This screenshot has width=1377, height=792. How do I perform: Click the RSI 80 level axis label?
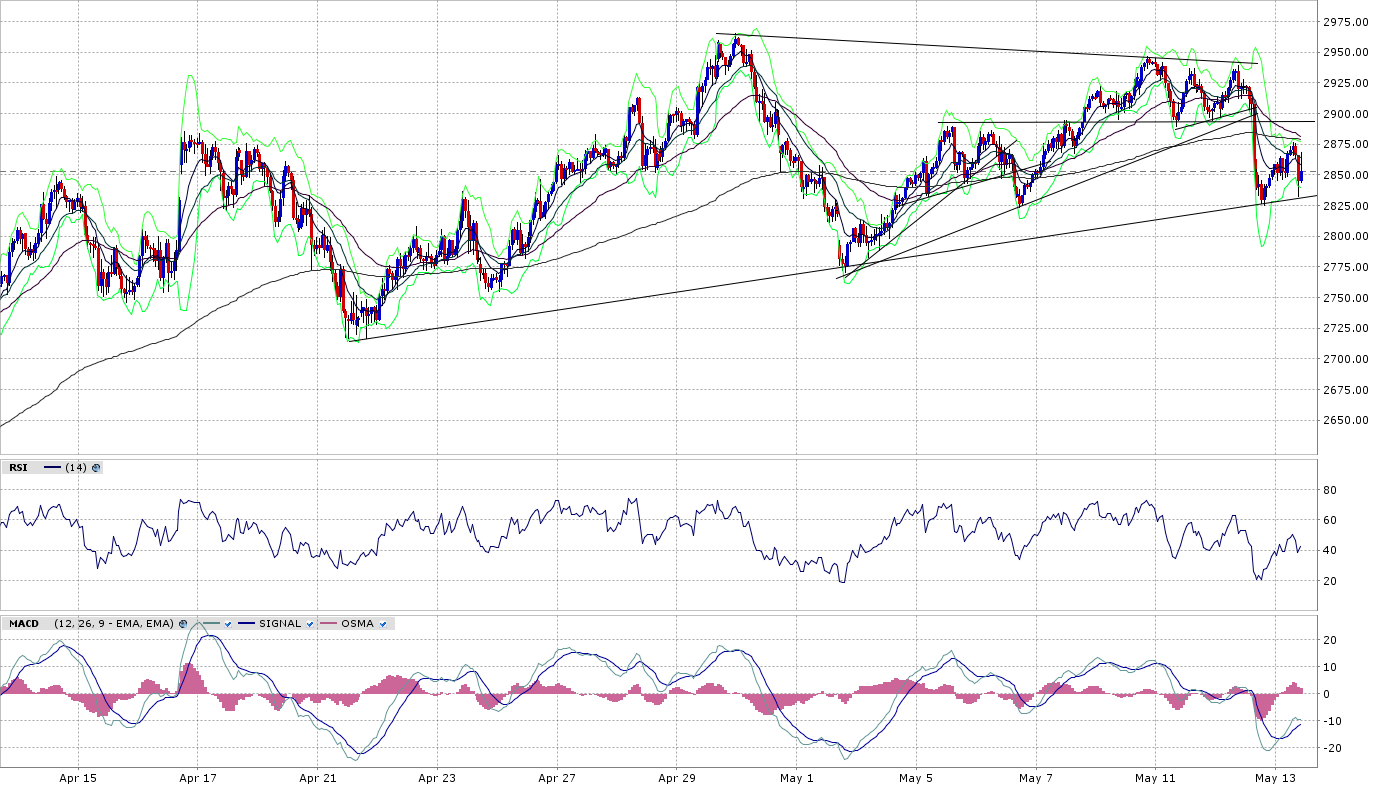pyautogui.click(x=1331, y=490)
